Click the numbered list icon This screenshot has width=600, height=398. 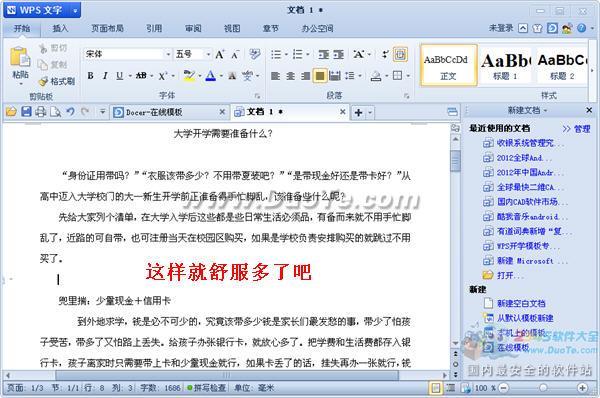(x=297, y=54)
